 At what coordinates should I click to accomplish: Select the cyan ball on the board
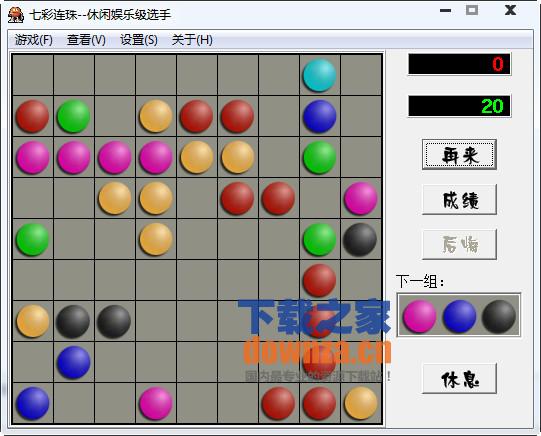(x=319, y=75)
